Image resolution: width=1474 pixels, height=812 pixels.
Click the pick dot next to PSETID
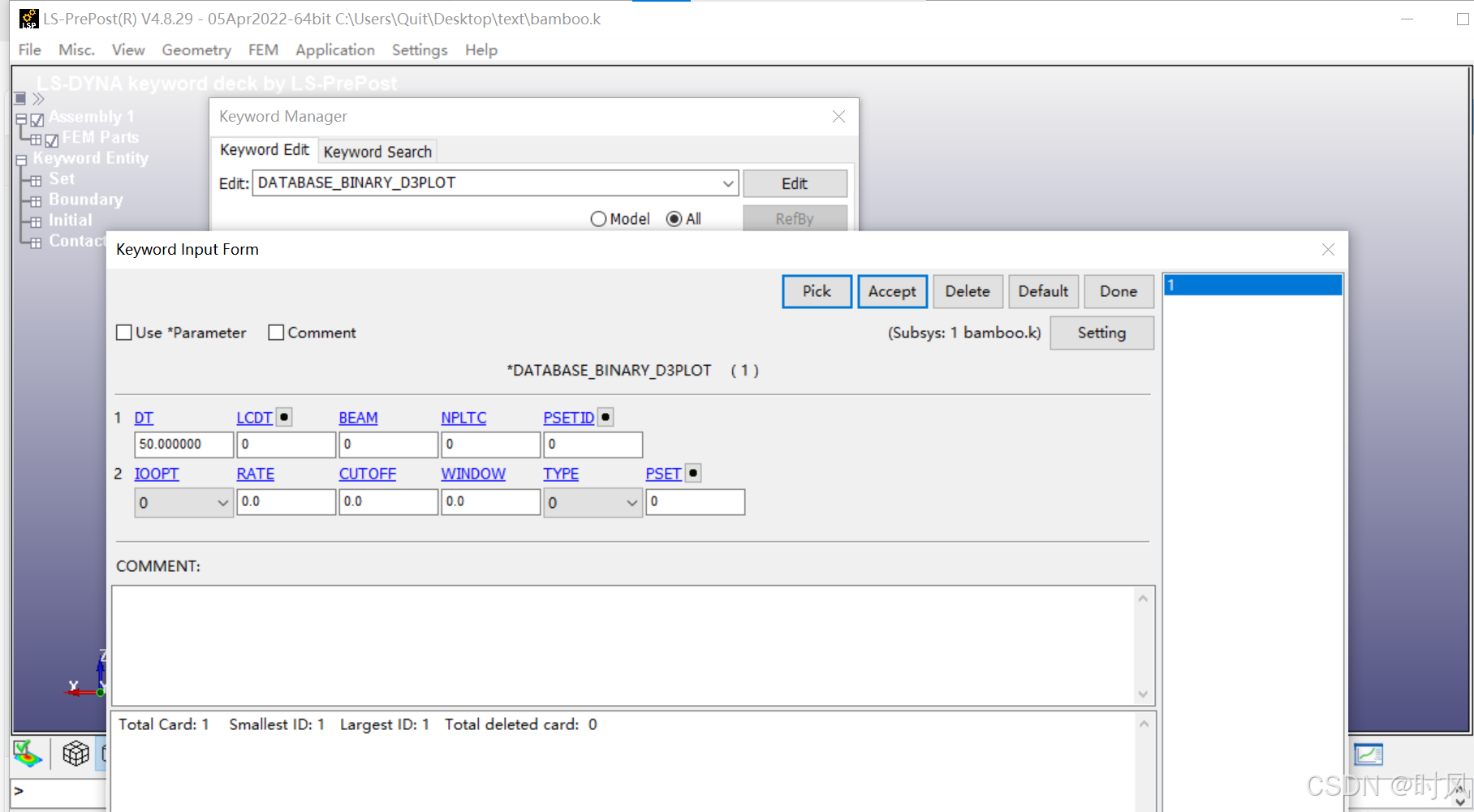pos(606,417)
